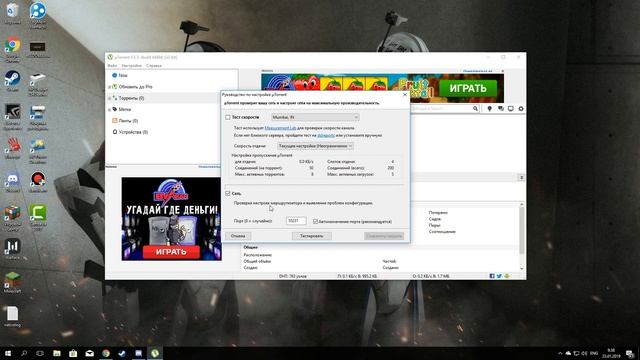Click the DHT status in the status bar
Screen dimensions: 640x360
(293, 276)
